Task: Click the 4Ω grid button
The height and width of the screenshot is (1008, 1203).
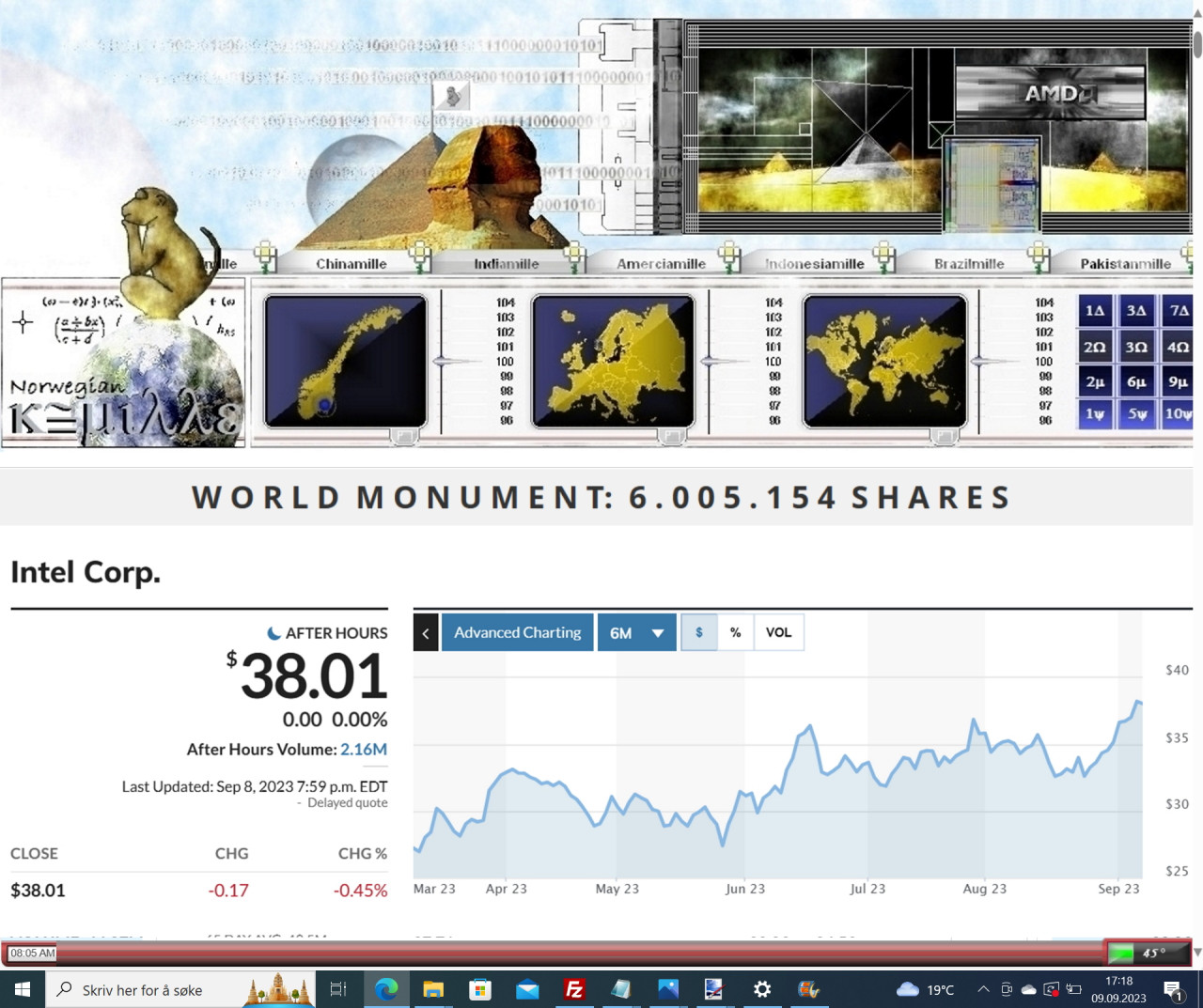Action: [x=1179, y=347]
